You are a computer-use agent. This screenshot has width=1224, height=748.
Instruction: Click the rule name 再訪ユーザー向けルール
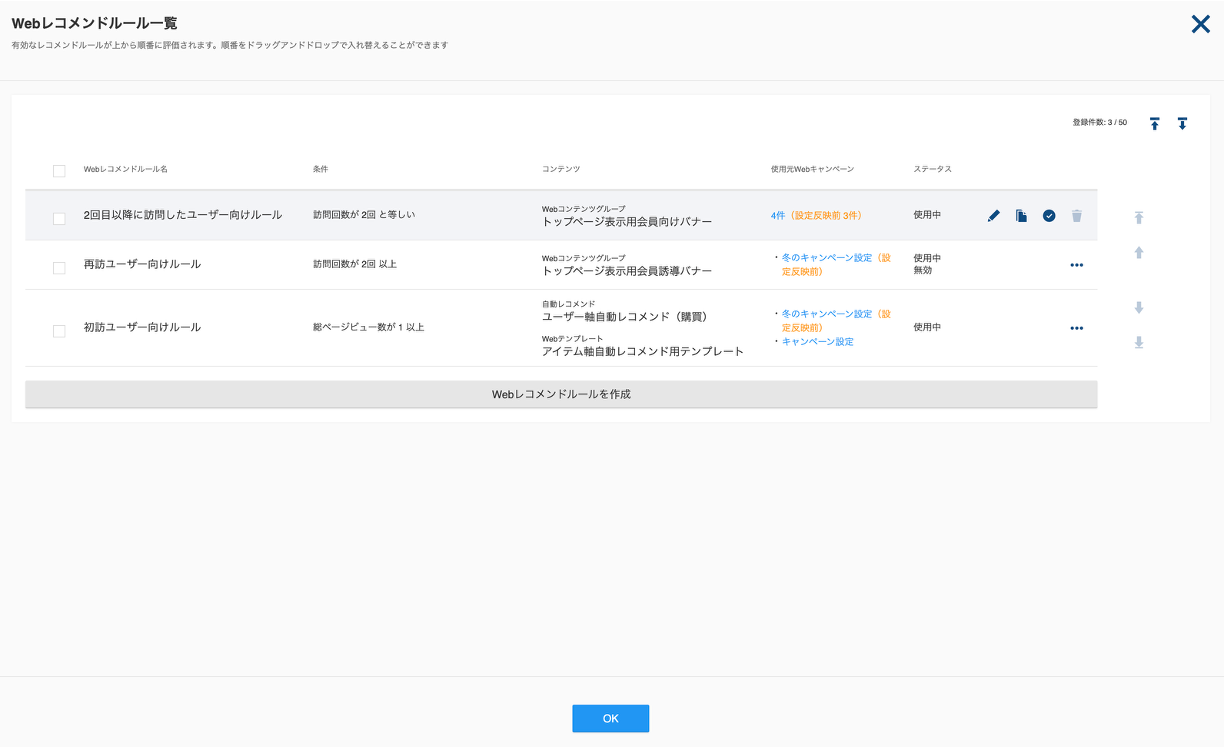point(142,264)
